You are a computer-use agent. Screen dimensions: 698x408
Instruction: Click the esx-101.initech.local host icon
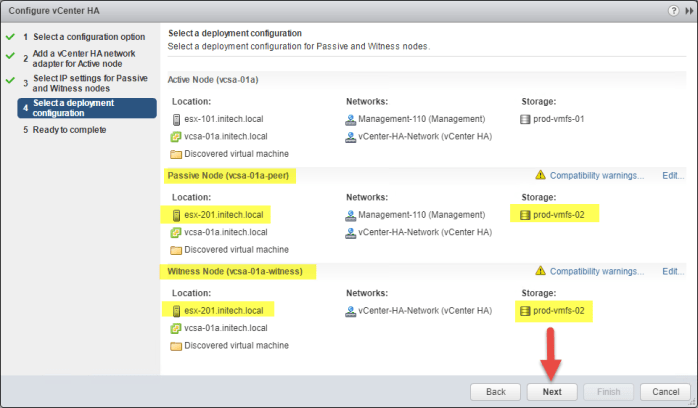coord(177,119)
